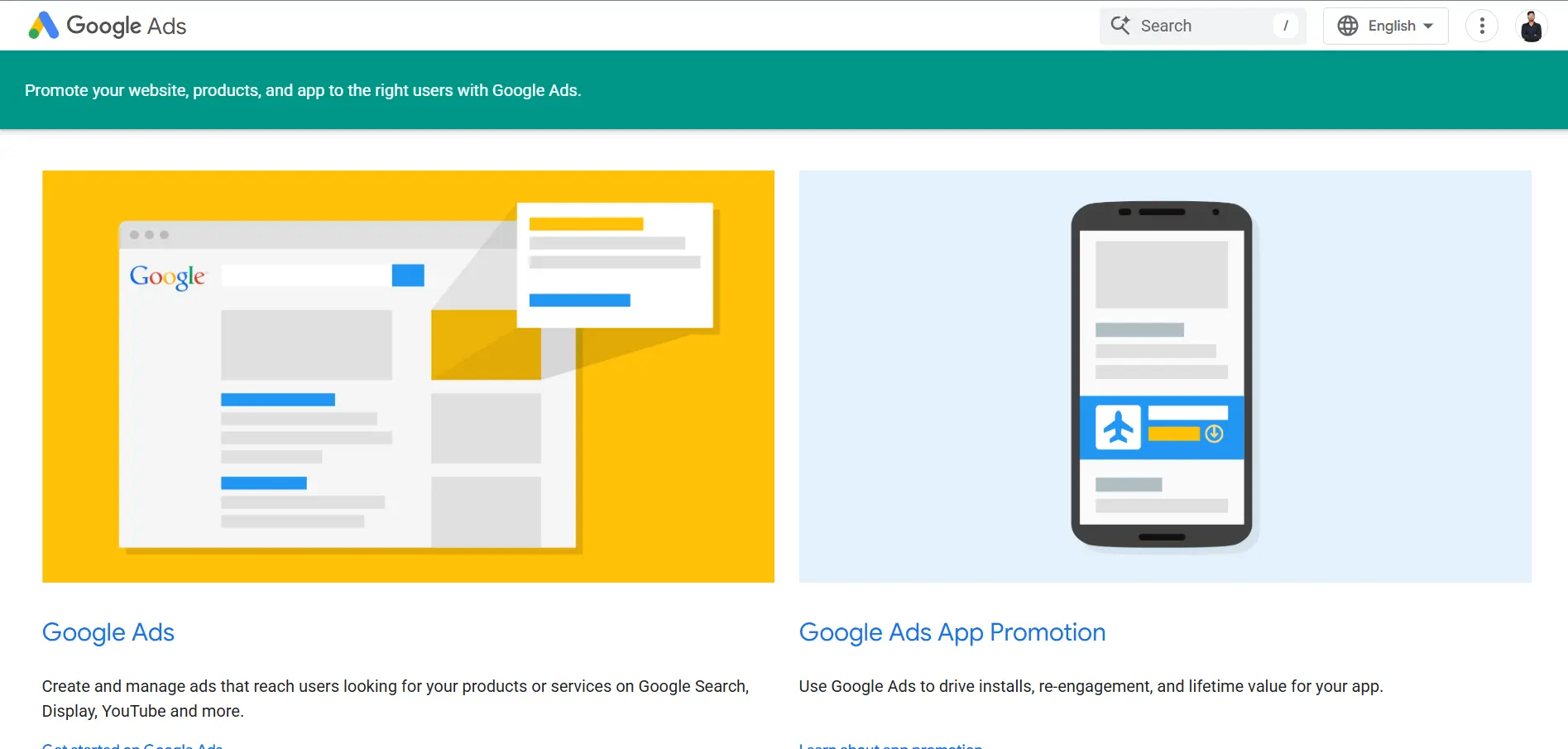Open the user profile avatar
This screenshot has width=1568, height=749.
click(1532, 26)
